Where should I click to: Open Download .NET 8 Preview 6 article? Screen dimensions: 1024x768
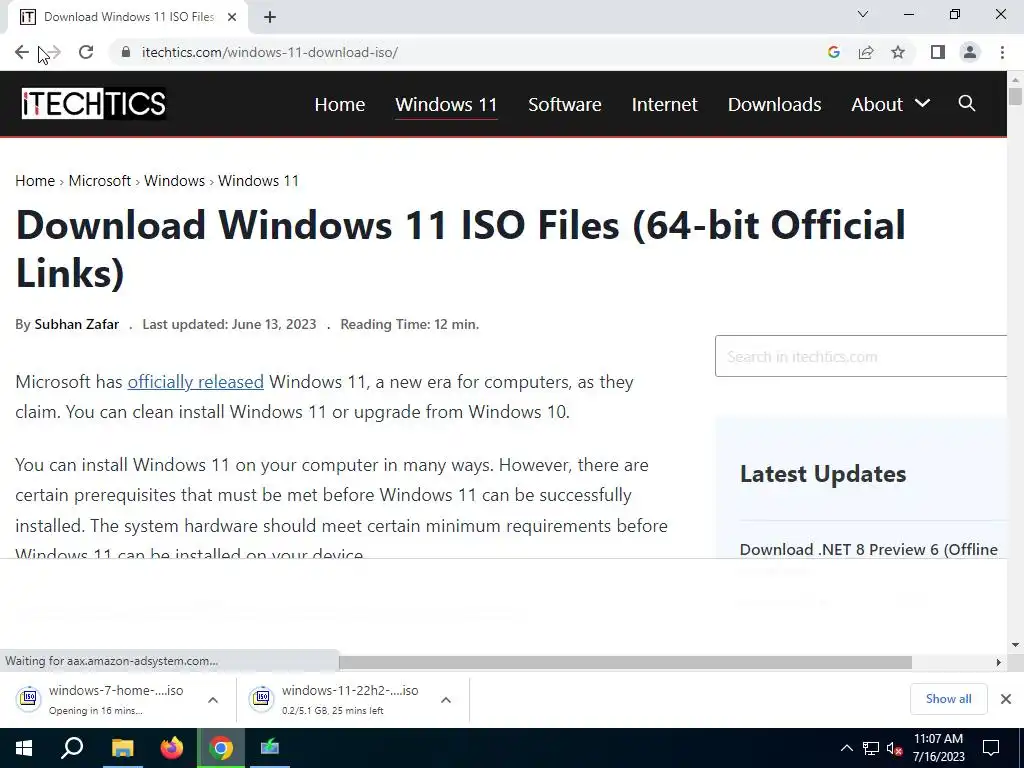click(x=869, y=550)
